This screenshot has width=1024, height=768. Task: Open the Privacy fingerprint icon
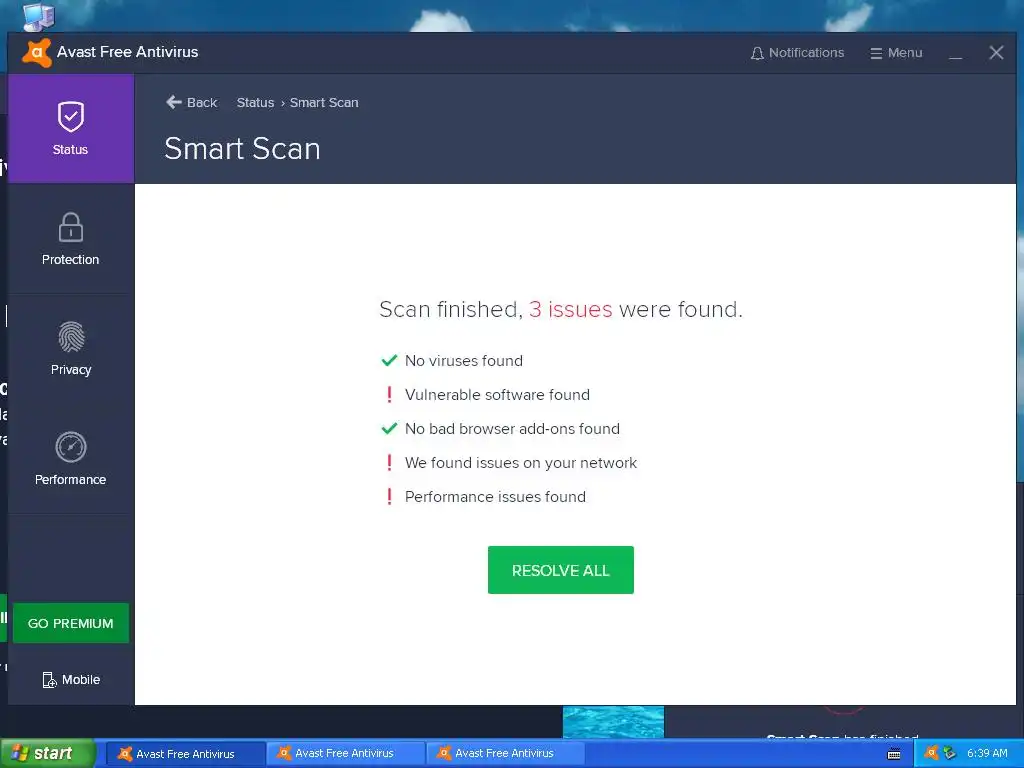tap(71, 337)
